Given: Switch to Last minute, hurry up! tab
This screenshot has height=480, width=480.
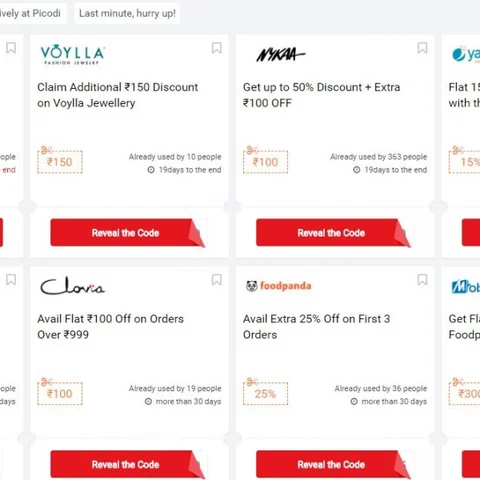Looking at the screenshot, I should coord(127,13).
